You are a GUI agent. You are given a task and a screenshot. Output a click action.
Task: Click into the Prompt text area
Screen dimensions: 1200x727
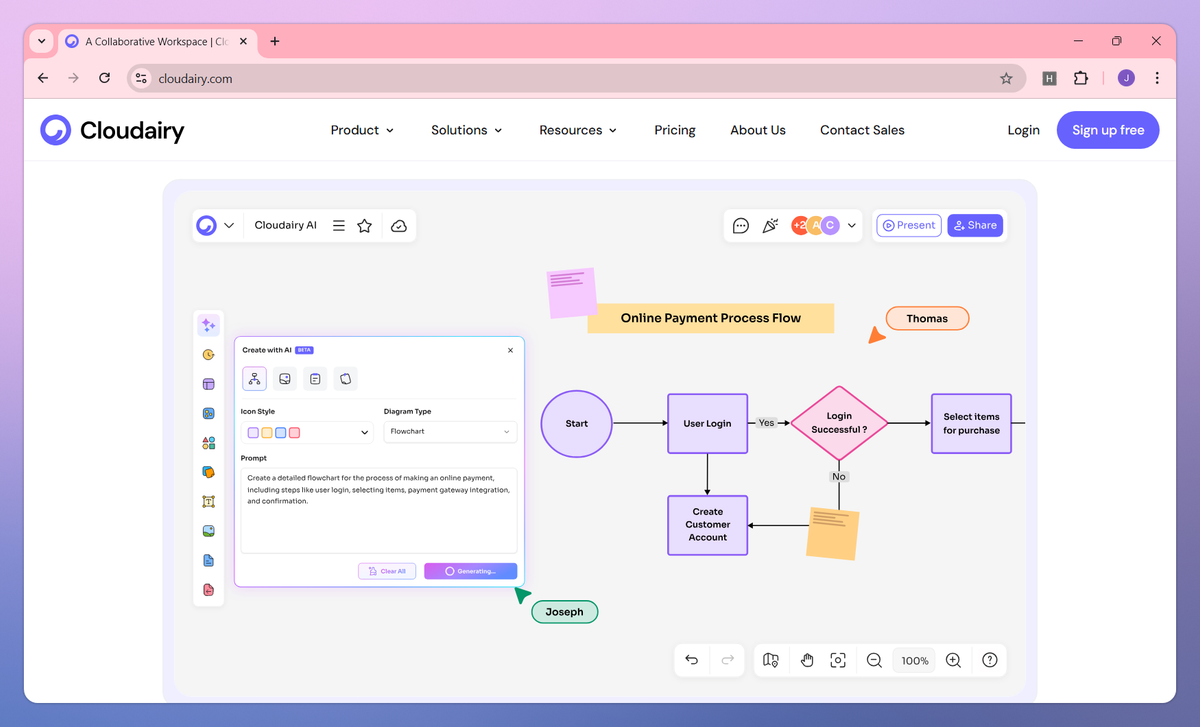[379, 510]
